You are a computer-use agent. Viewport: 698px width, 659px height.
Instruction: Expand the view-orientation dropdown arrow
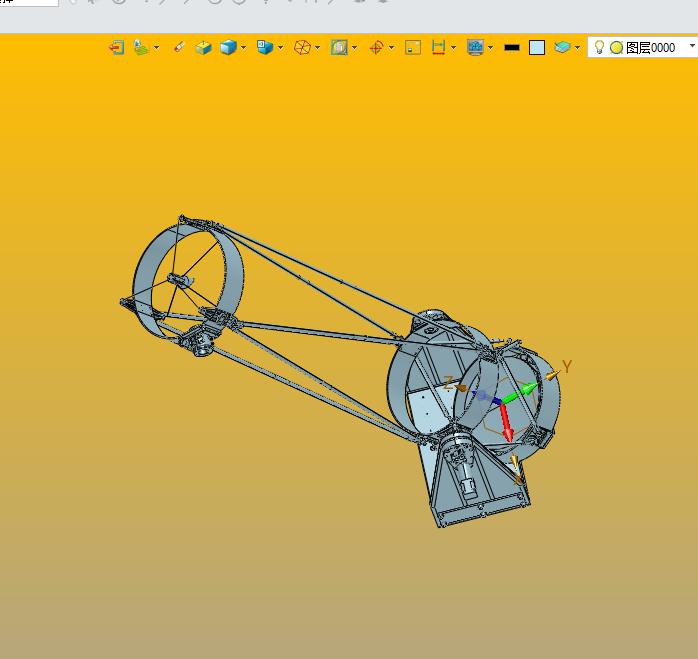point(280,47)
